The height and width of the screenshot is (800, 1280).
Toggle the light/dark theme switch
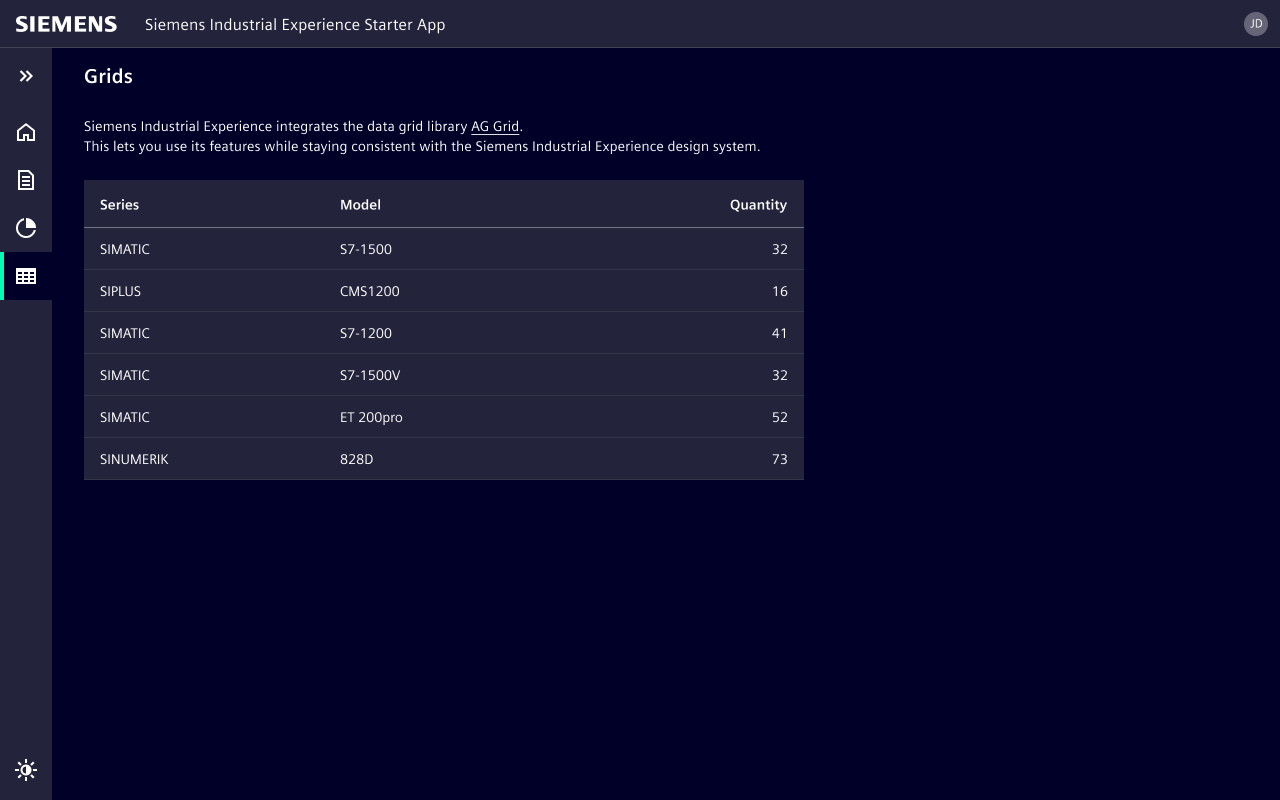26,769
